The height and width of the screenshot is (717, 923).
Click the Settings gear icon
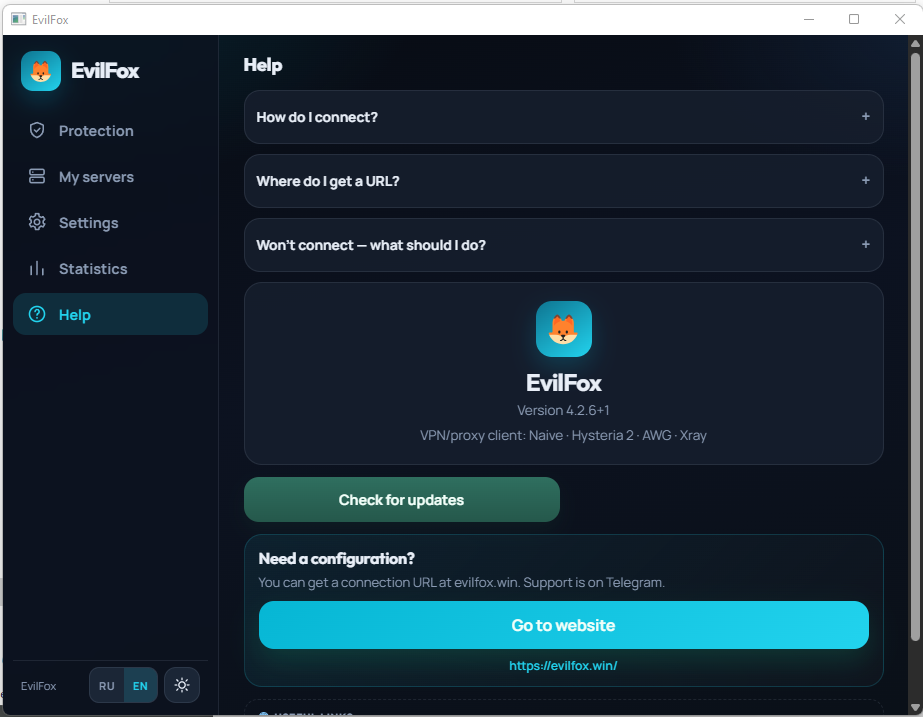coord(37,222)
